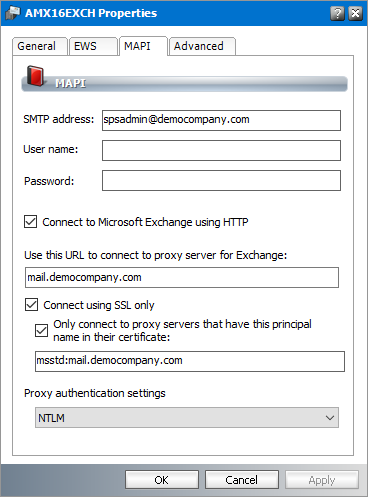The width and height of the screenshot is (368, 497).
Task: Click the dropdown chevron arrow next to NTLM
Action: pyautogui.click(x=330, y=418)
